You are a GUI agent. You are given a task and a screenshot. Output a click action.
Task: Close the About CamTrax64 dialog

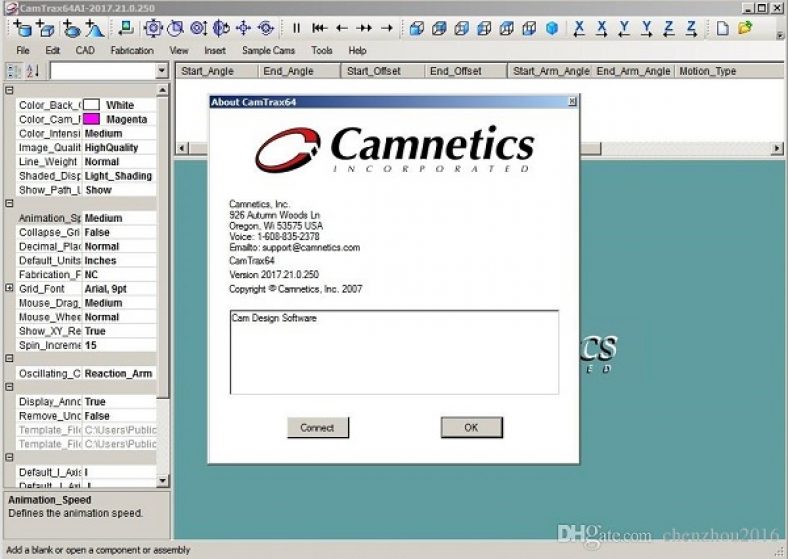pos(572,102)
